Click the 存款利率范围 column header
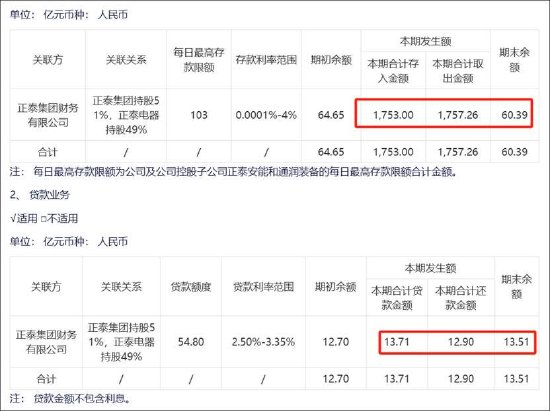550x411 pixels. coord(266,60)
